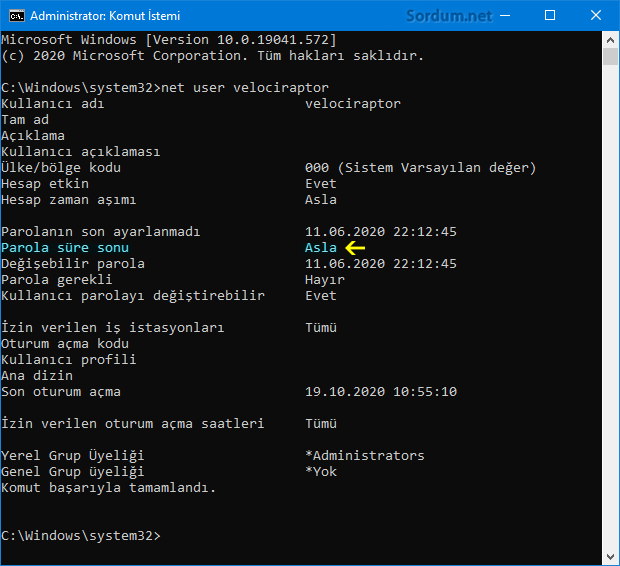Image resolution: width=620 pixels, height=566 pixels.
Task: Click the Command Prompt icon in title bar
Action: click(16, 16)
